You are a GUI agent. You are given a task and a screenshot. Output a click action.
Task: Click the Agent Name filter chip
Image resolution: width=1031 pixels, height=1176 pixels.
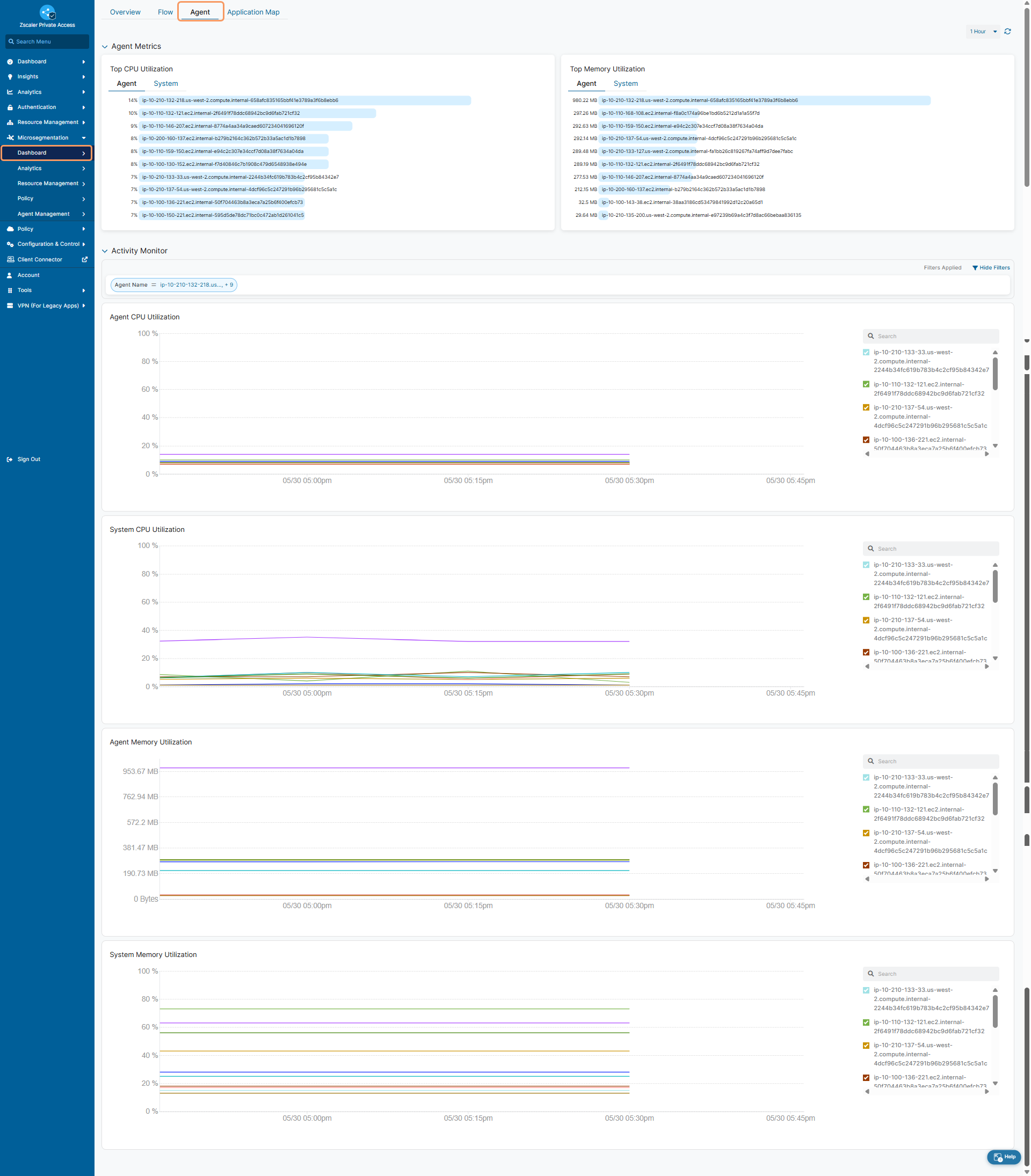pos(173,285)
